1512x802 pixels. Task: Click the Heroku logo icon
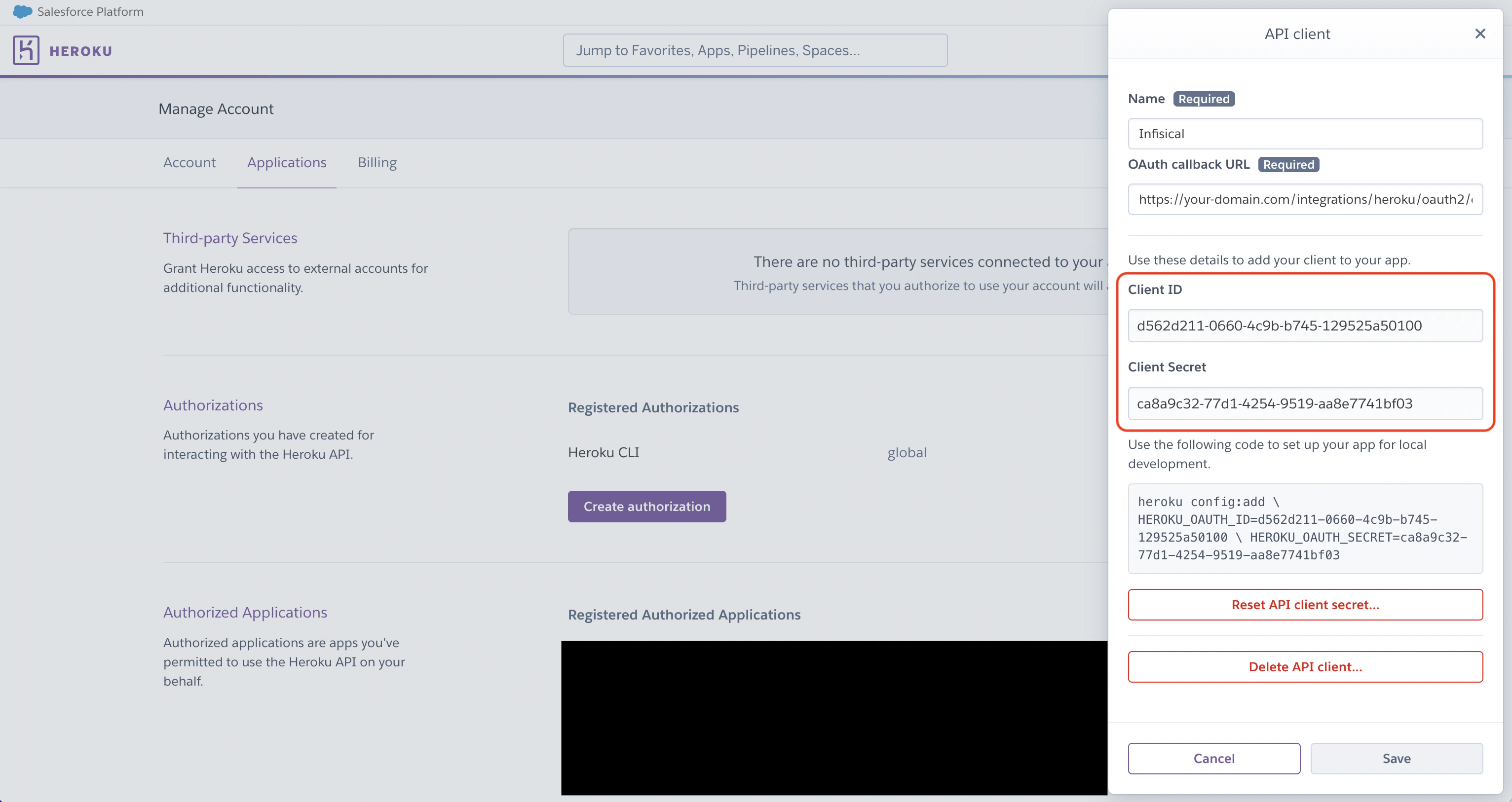[26, 50]
